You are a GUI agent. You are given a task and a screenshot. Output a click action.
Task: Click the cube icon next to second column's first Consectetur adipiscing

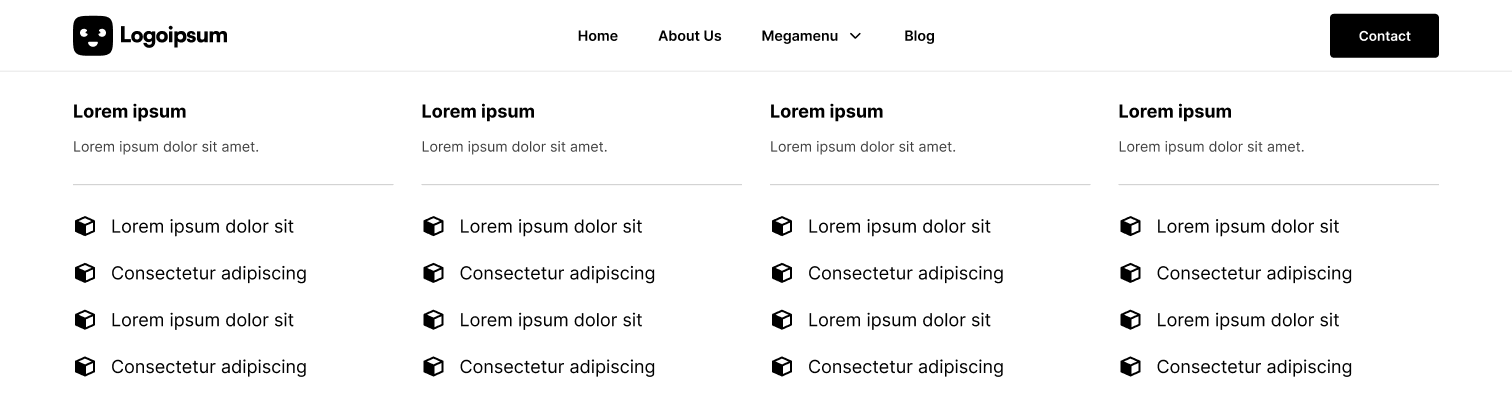click(x=433, y=273)
